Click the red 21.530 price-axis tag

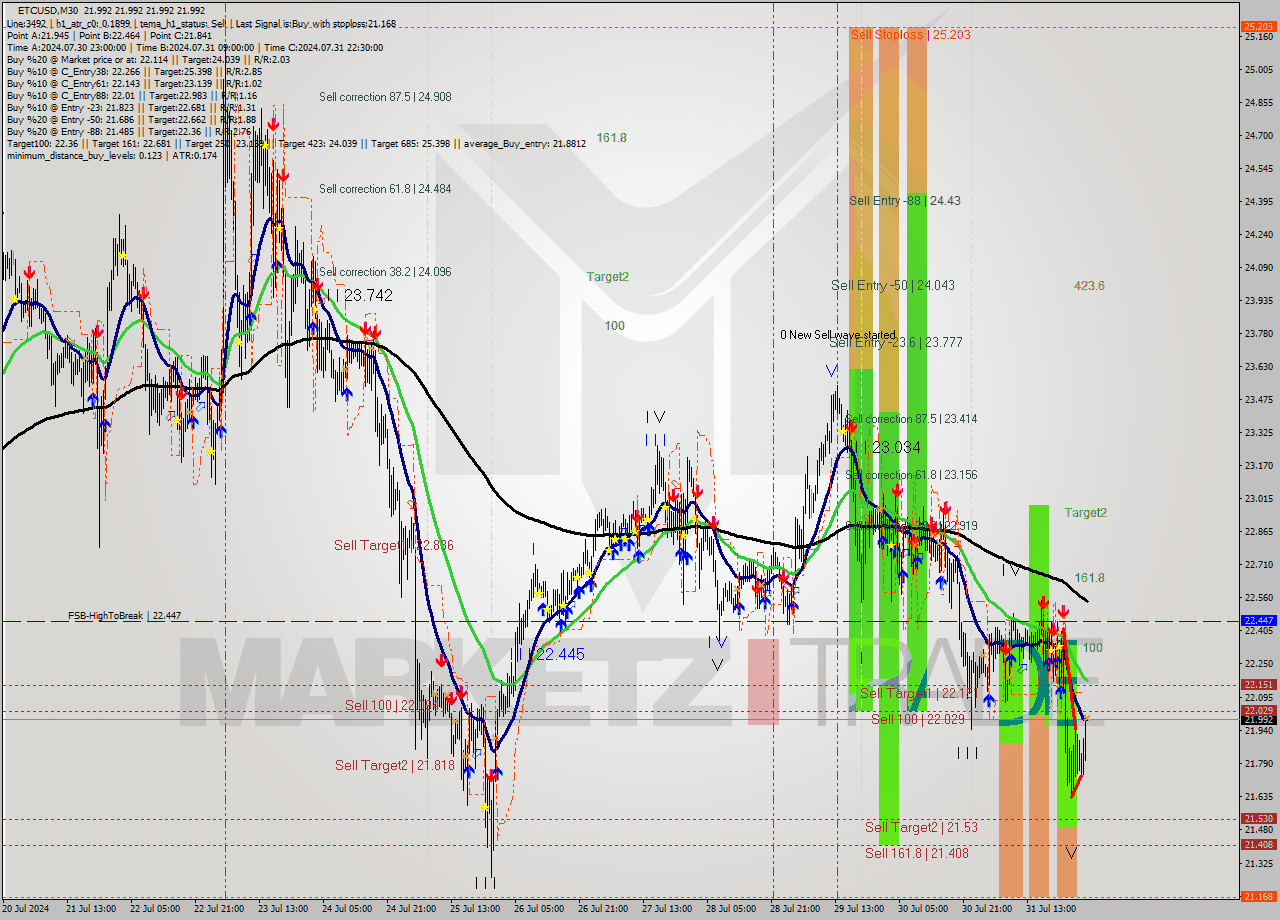click(1257, 818)
